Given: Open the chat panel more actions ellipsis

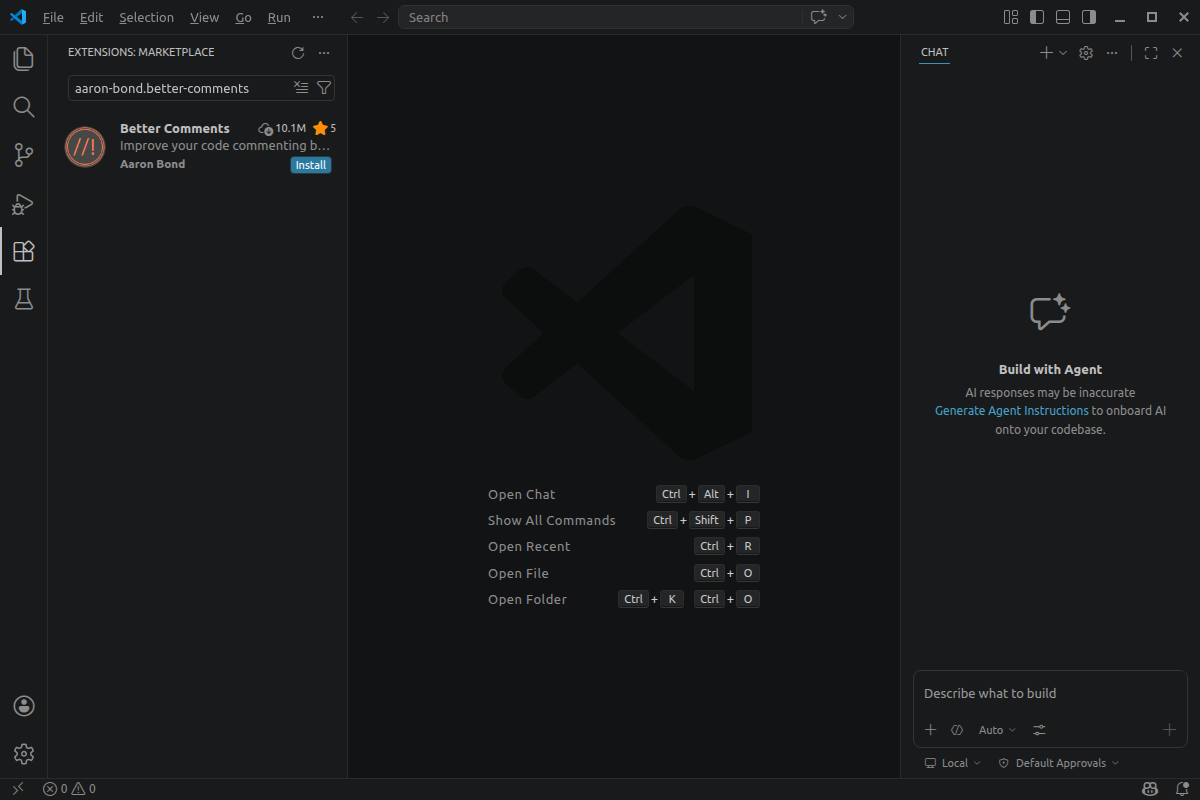Looking at the screenshot, I should [1112, 53].
